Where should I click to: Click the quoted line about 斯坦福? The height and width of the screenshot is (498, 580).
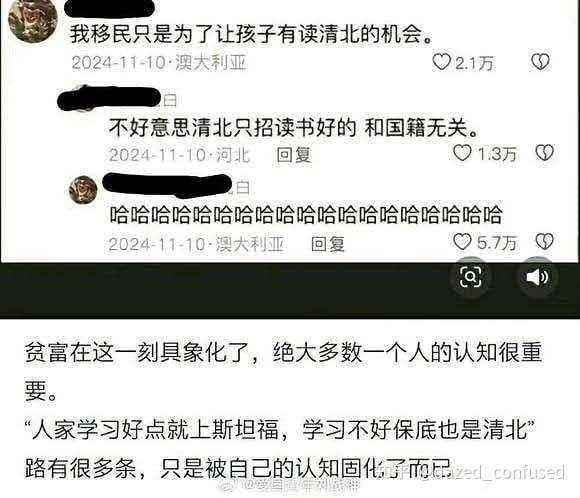(280, 430)
